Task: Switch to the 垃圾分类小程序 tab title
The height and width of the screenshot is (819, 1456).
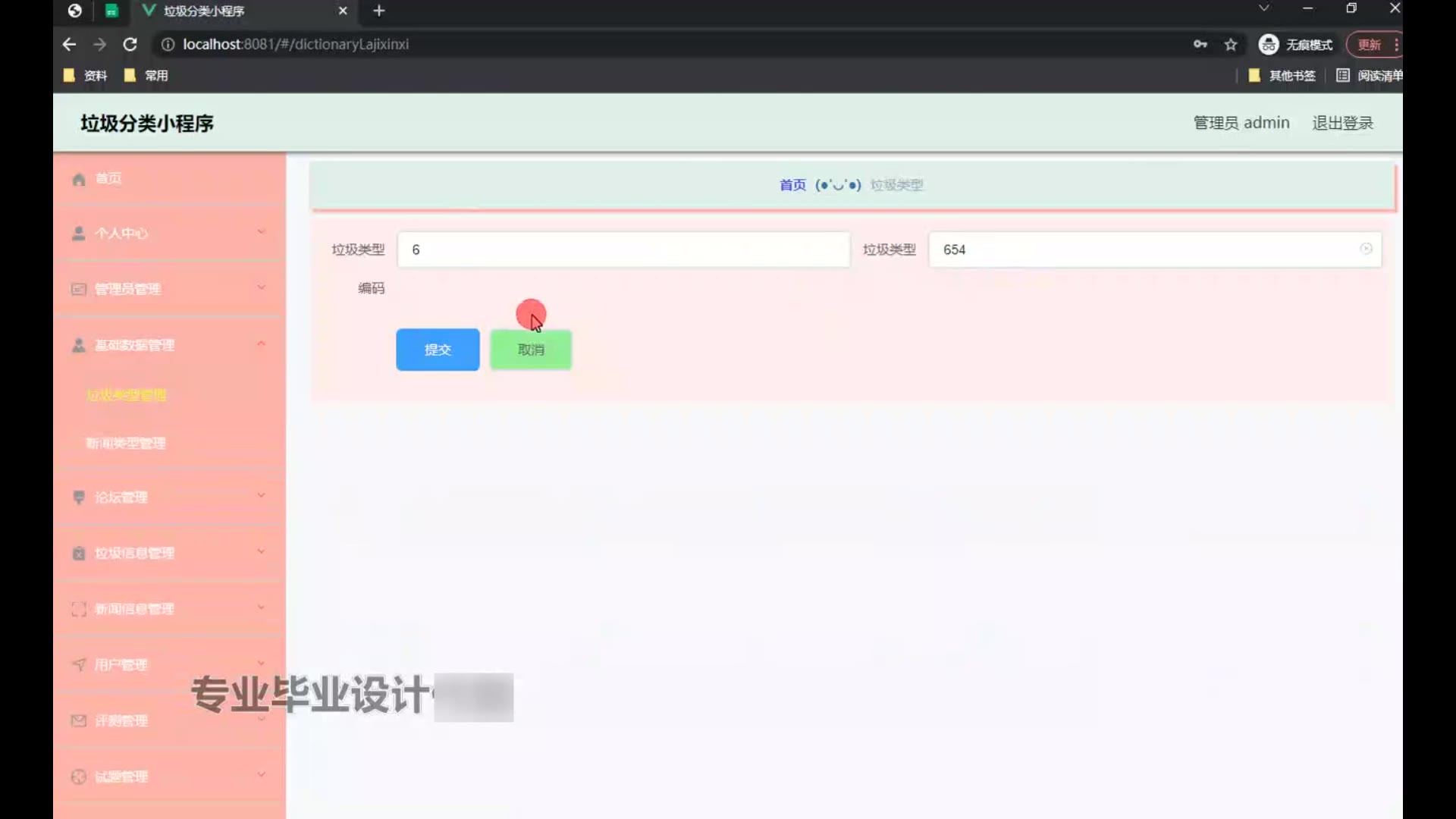Action: click(x=203, y=11)
